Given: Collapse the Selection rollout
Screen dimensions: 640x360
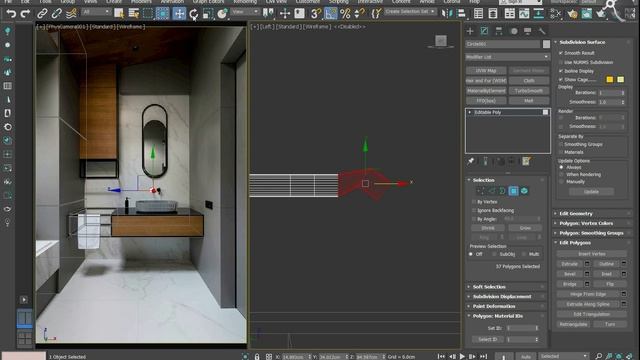Looking at the screenshot, I should [x=483, y=180].
